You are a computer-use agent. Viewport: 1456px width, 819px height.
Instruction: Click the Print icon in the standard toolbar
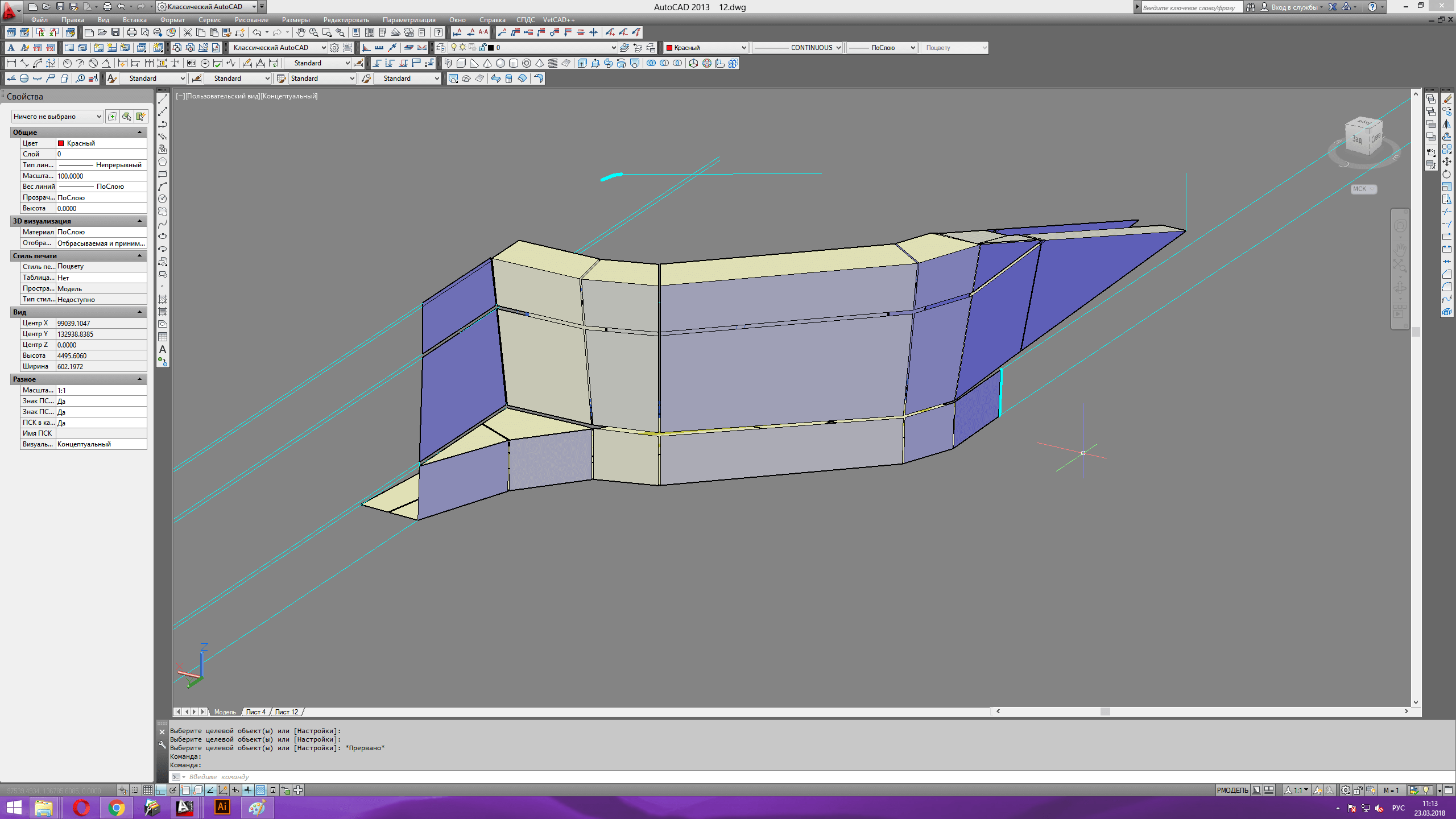[131, 32]
